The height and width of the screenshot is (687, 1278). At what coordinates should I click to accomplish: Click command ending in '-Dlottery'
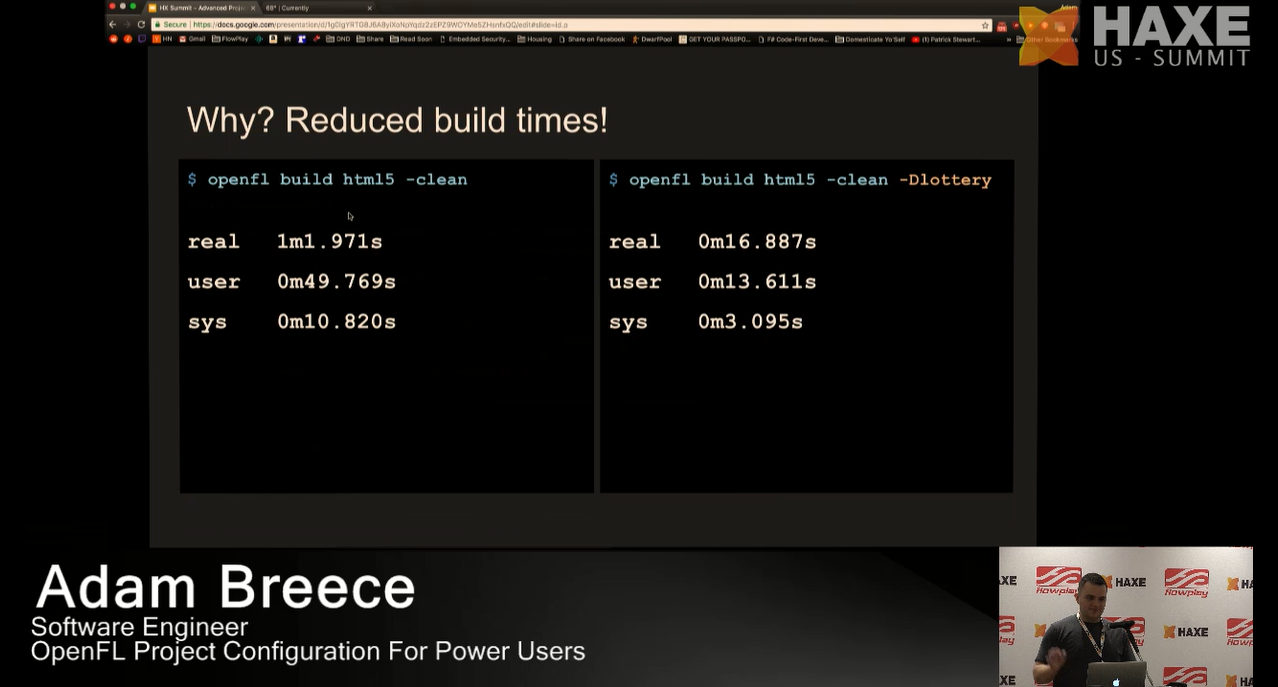810,180
